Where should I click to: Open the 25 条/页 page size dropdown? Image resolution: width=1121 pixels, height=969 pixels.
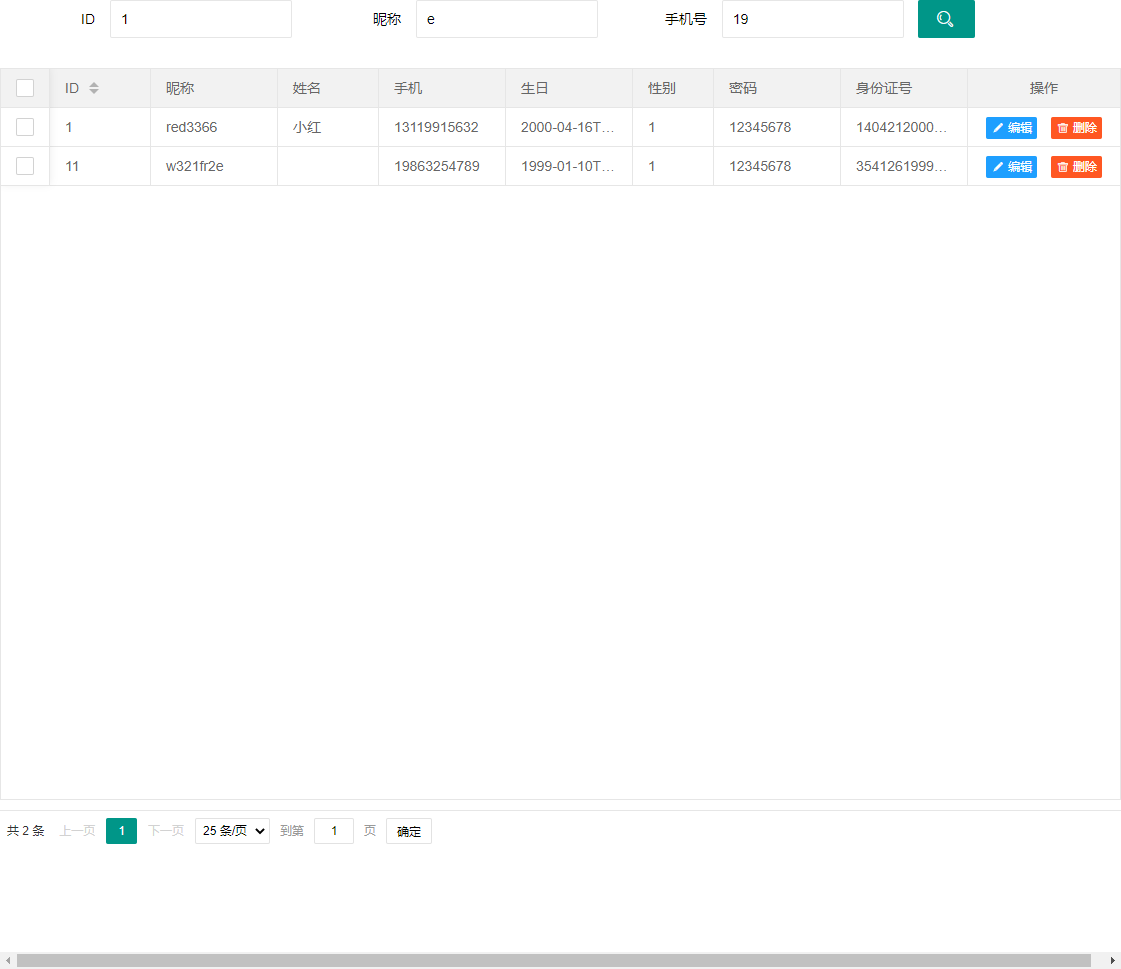point(232,831)
